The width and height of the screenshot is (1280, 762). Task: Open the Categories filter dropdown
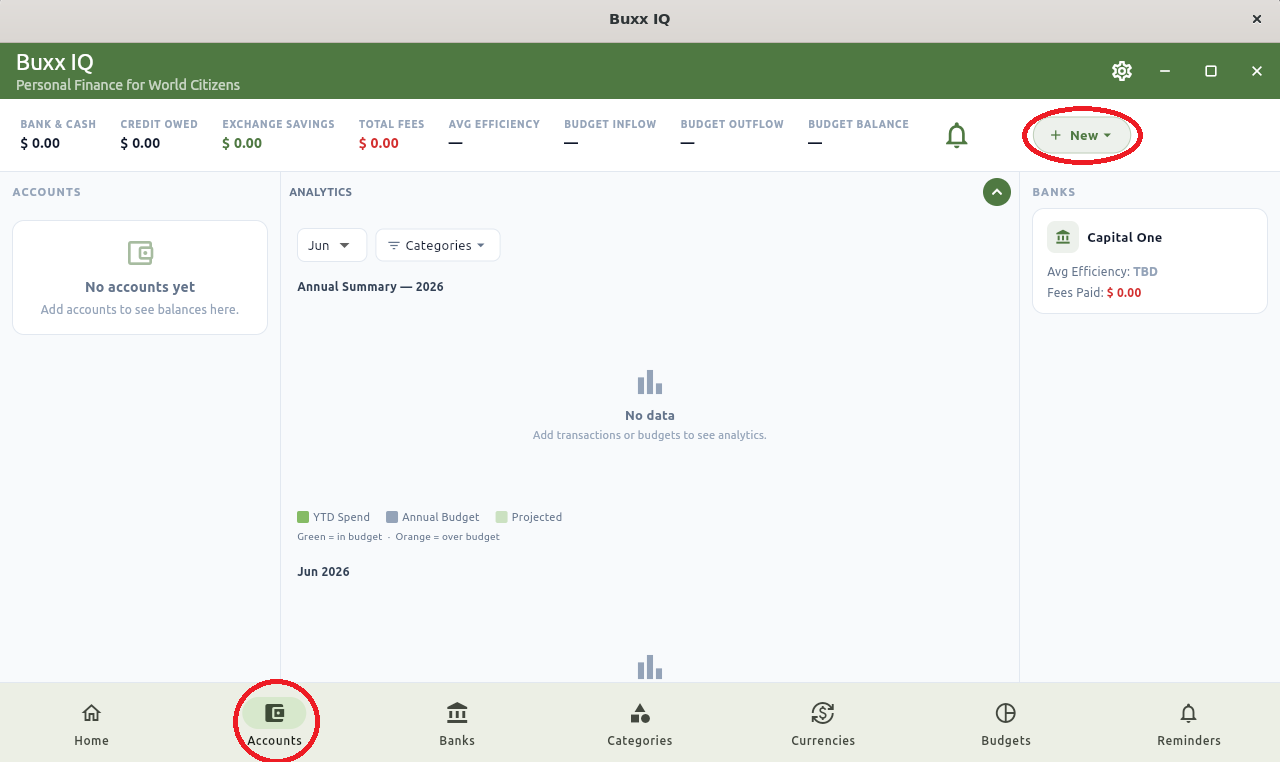point(438,245)
